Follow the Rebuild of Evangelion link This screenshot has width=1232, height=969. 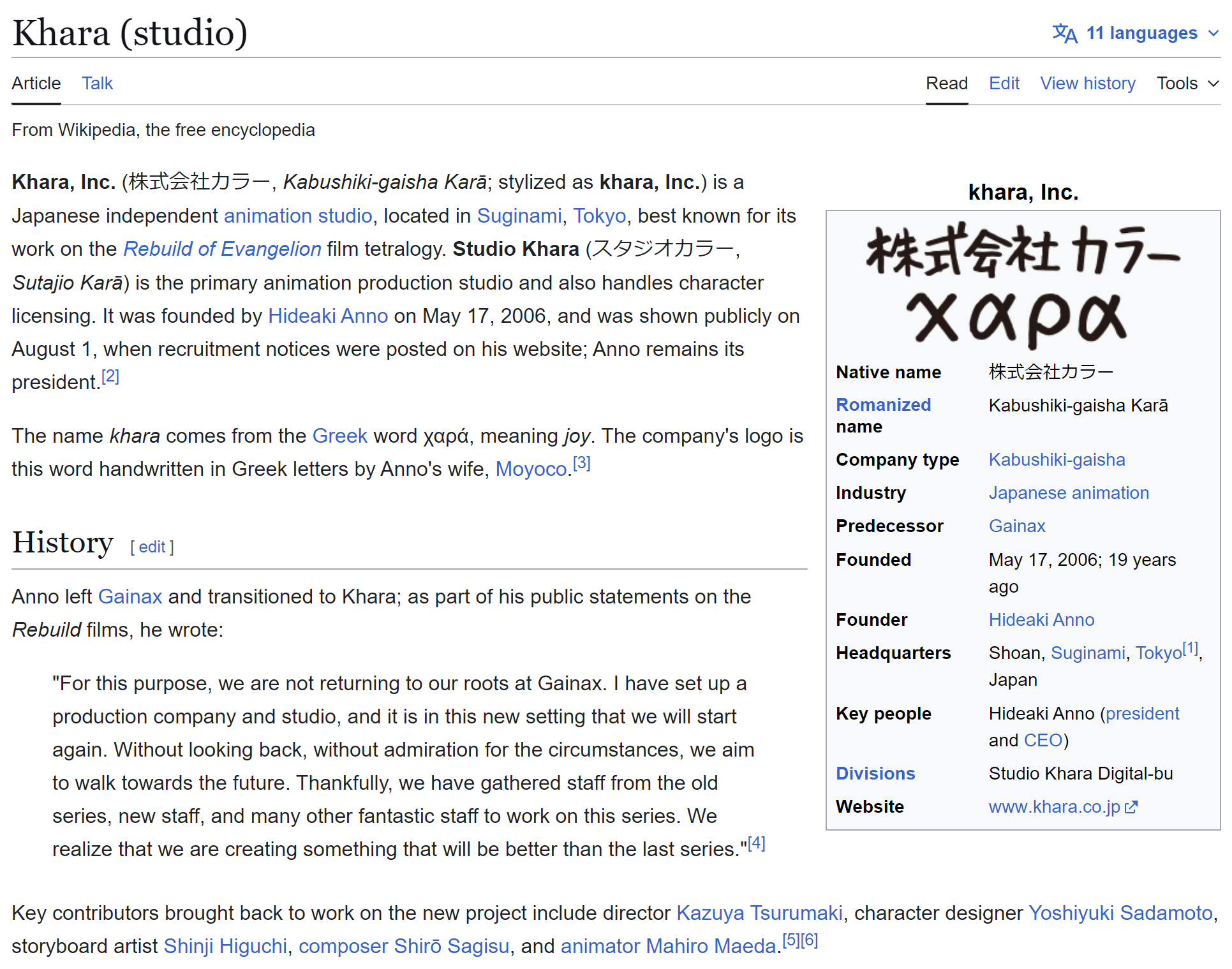(x=222, y=249)
